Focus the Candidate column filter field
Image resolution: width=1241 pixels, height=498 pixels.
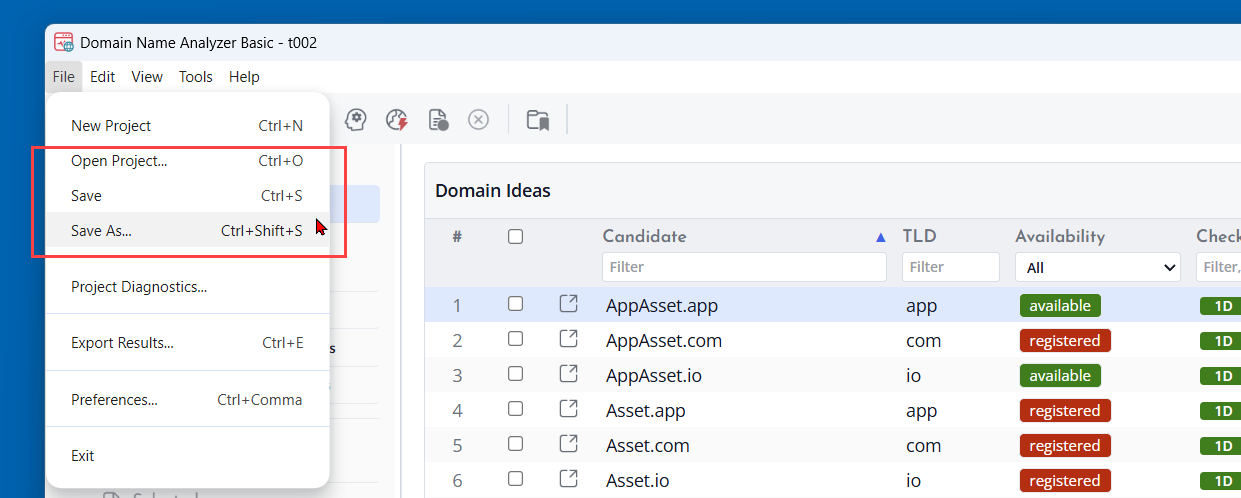pos(744,267)
